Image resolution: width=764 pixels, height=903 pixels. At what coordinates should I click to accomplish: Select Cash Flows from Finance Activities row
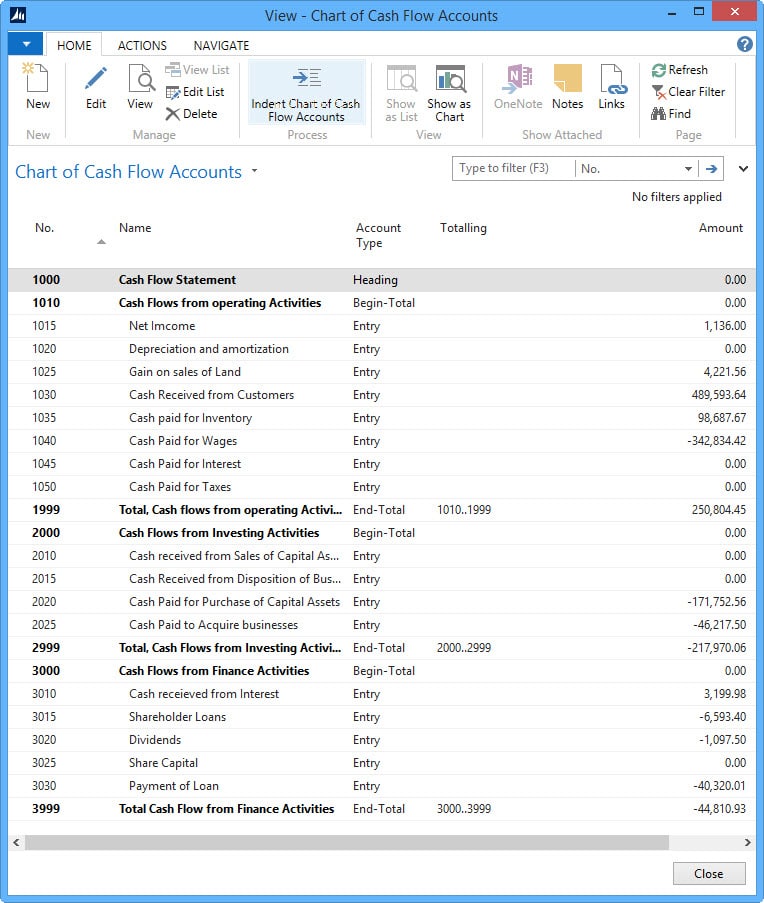382,671
